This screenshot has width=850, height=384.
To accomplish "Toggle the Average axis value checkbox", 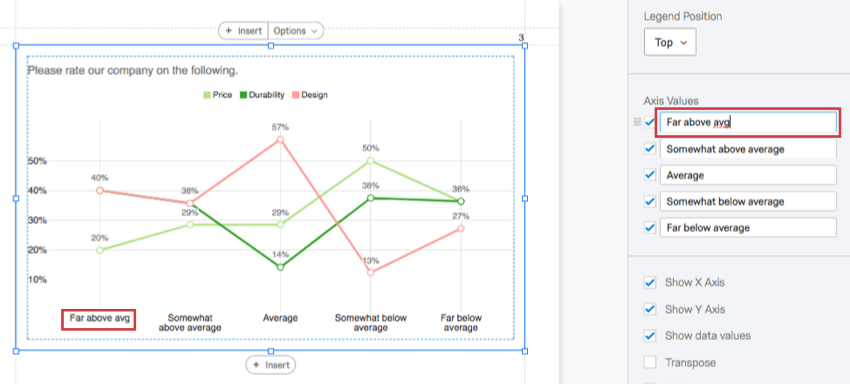I will [x=650, y=175].
